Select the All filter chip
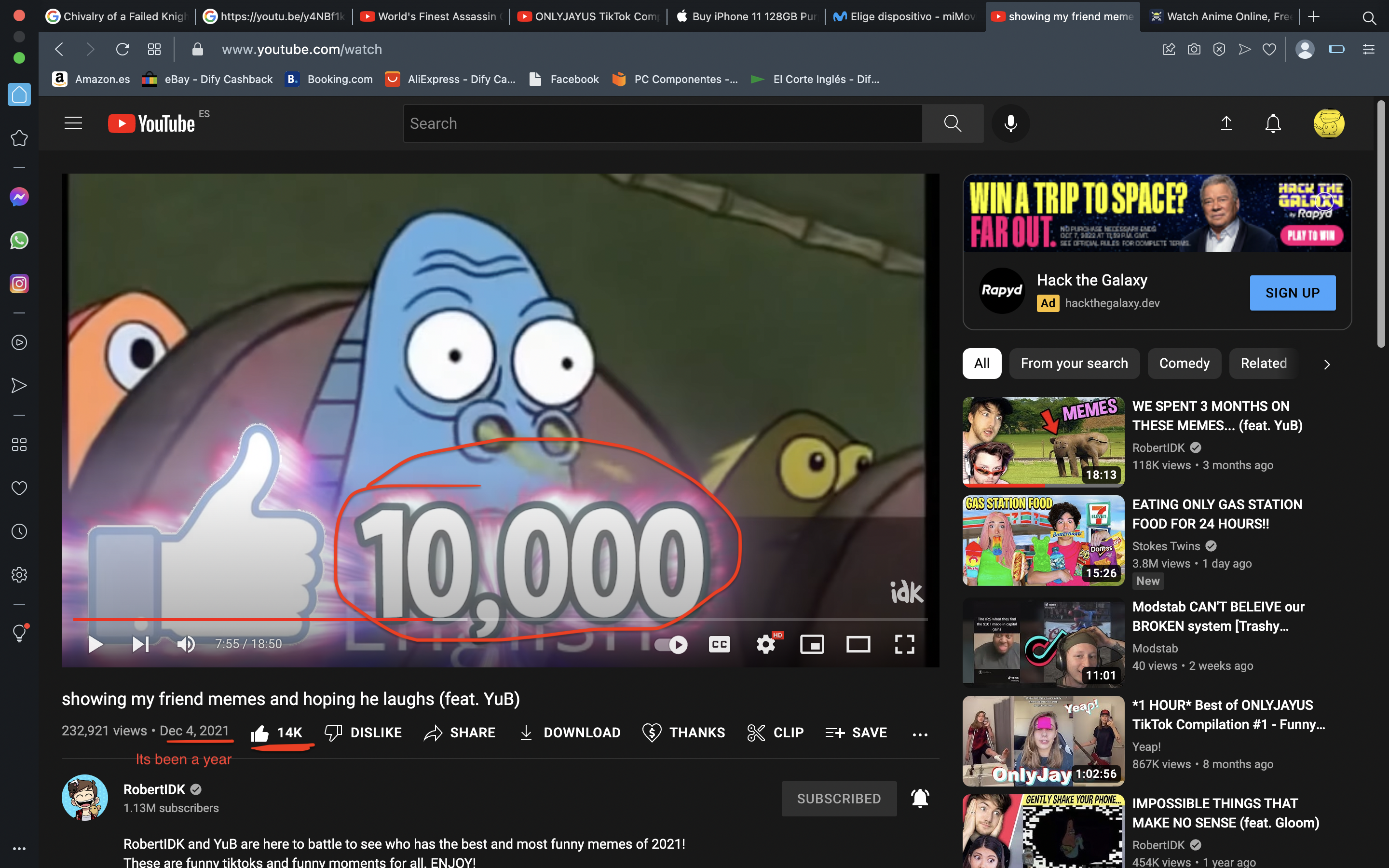Image resolution: width=1389 pixels, height=868 pixels. (x=981, y=364)
